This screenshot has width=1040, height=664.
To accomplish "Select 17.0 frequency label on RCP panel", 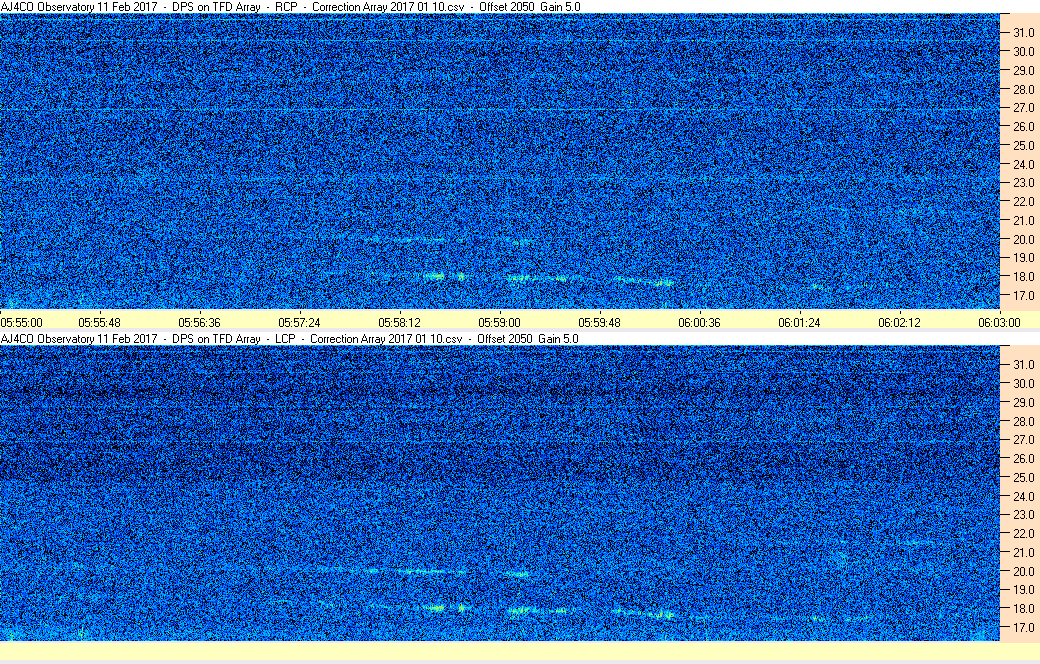I will coord(1023,295).
